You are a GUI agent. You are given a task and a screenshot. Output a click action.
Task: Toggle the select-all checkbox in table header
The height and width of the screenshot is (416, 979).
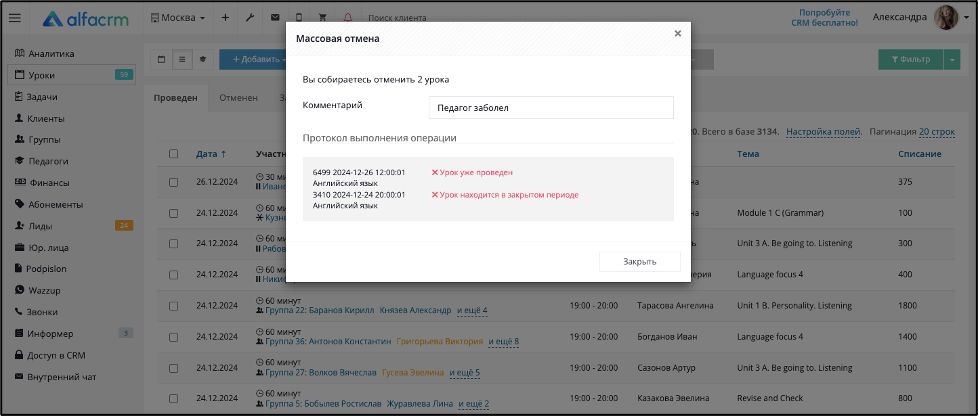click(x=174, y=154)
